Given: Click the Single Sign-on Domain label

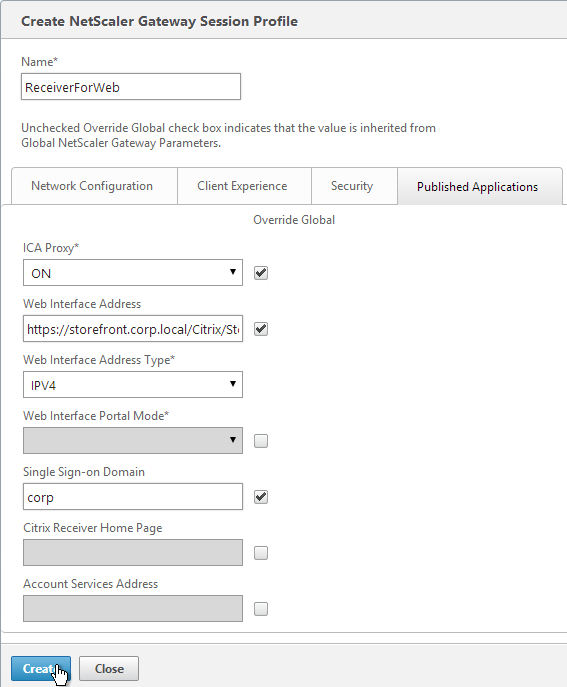Looking at the screenshot, I should pos(84,472).
